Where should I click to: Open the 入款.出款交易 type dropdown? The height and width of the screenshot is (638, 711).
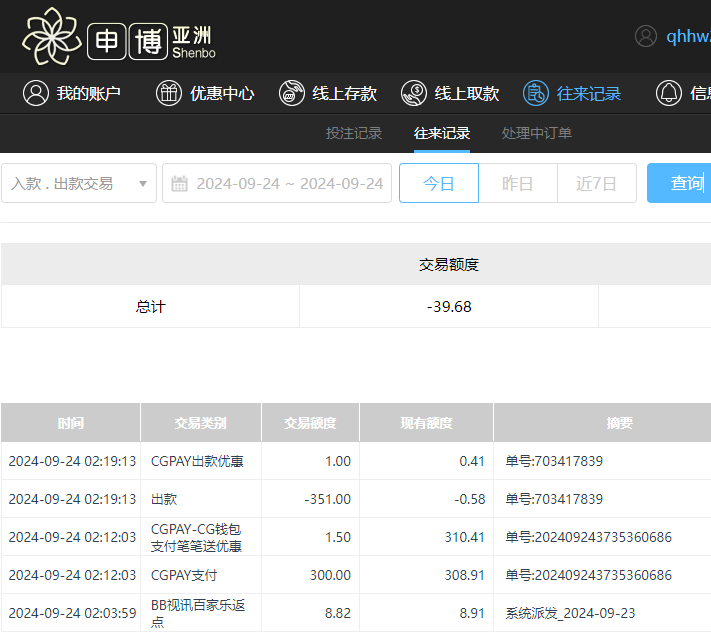[70, 183]
